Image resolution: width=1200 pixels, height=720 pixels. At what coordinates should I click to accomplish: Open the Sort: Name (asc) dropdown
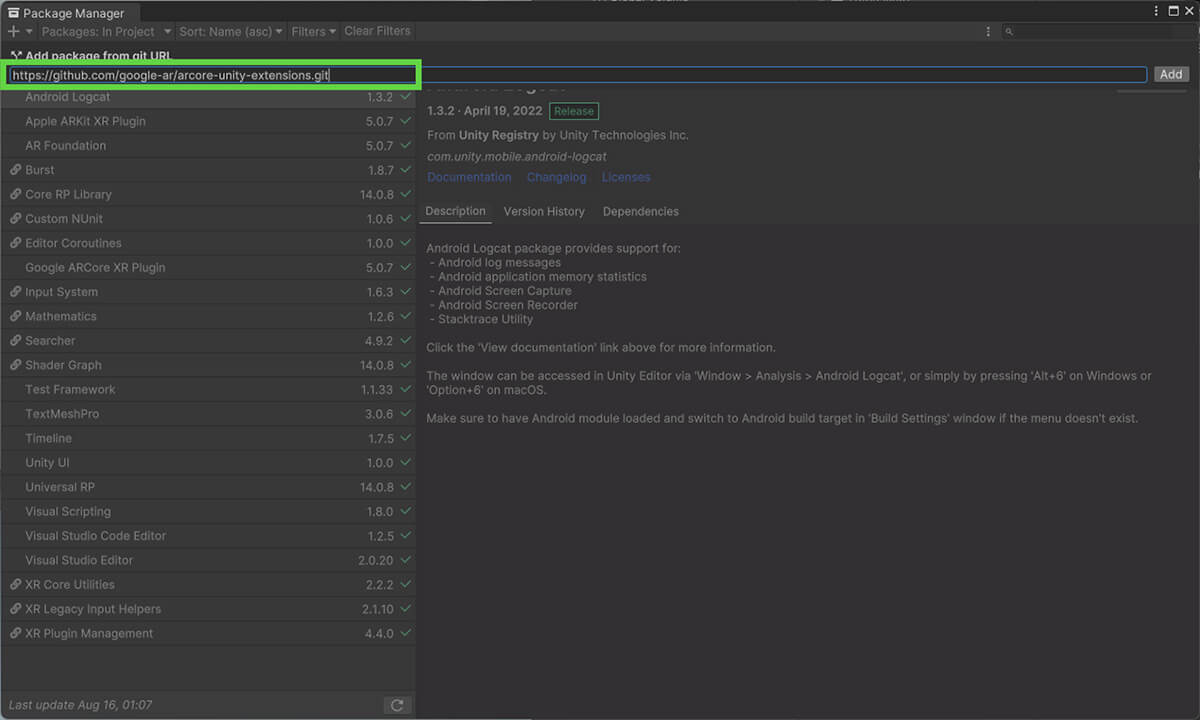[x=231, y=32]
